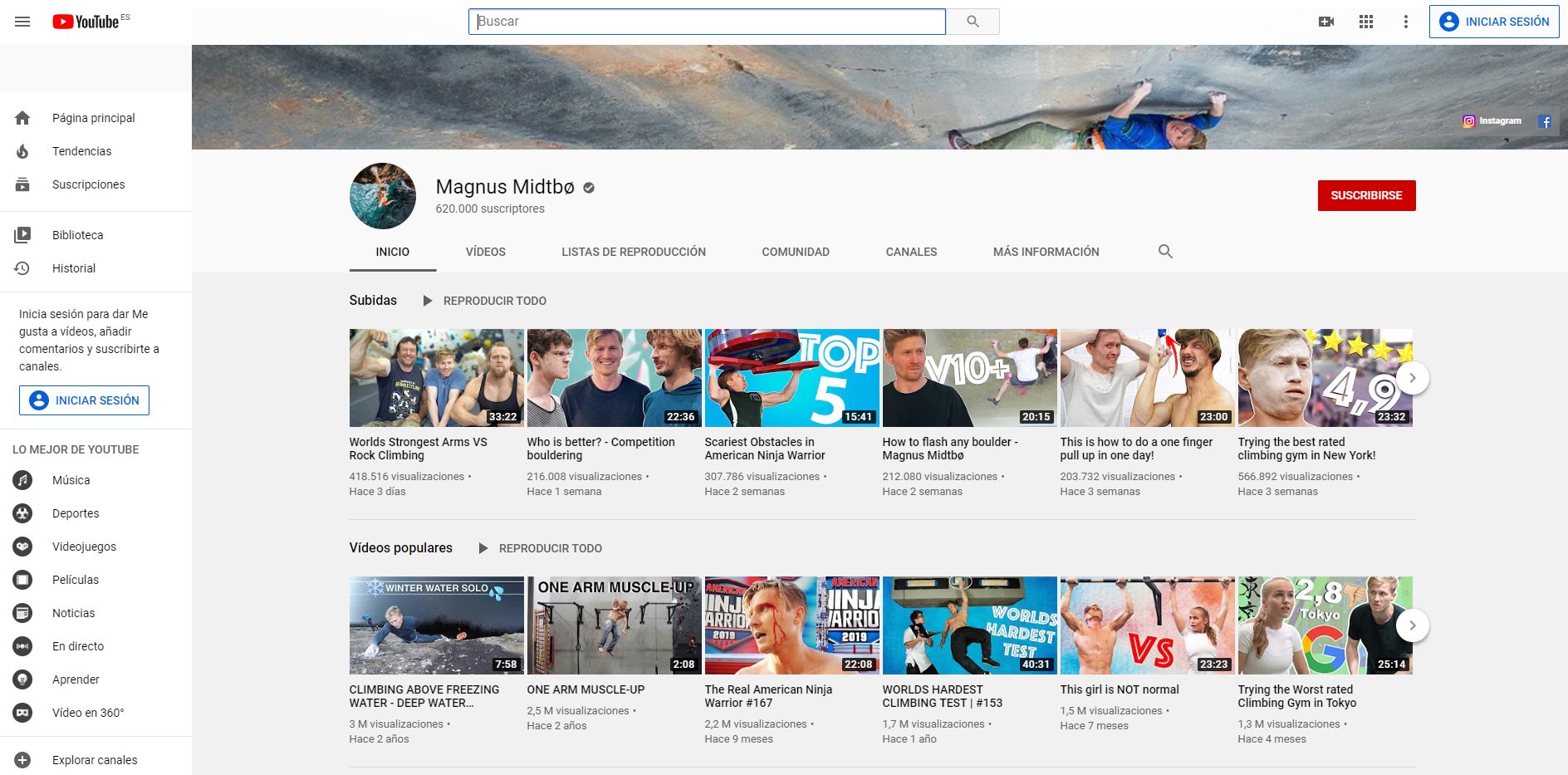
Task: Open the hamburger guide menu
Action: click(22, 22)
